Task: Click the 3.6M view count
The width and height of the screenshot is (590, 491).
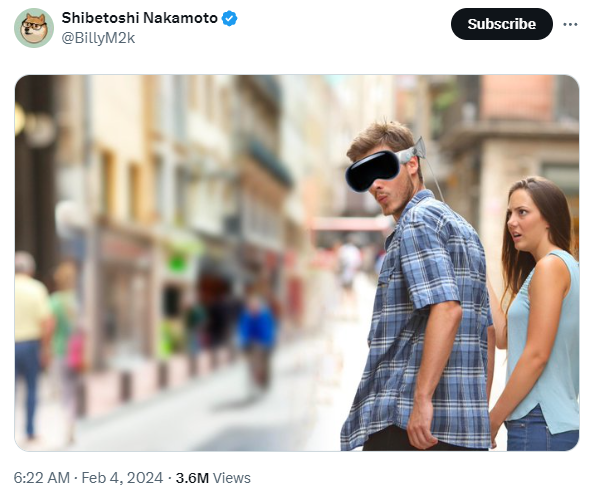Action: (x=192, y=478)
